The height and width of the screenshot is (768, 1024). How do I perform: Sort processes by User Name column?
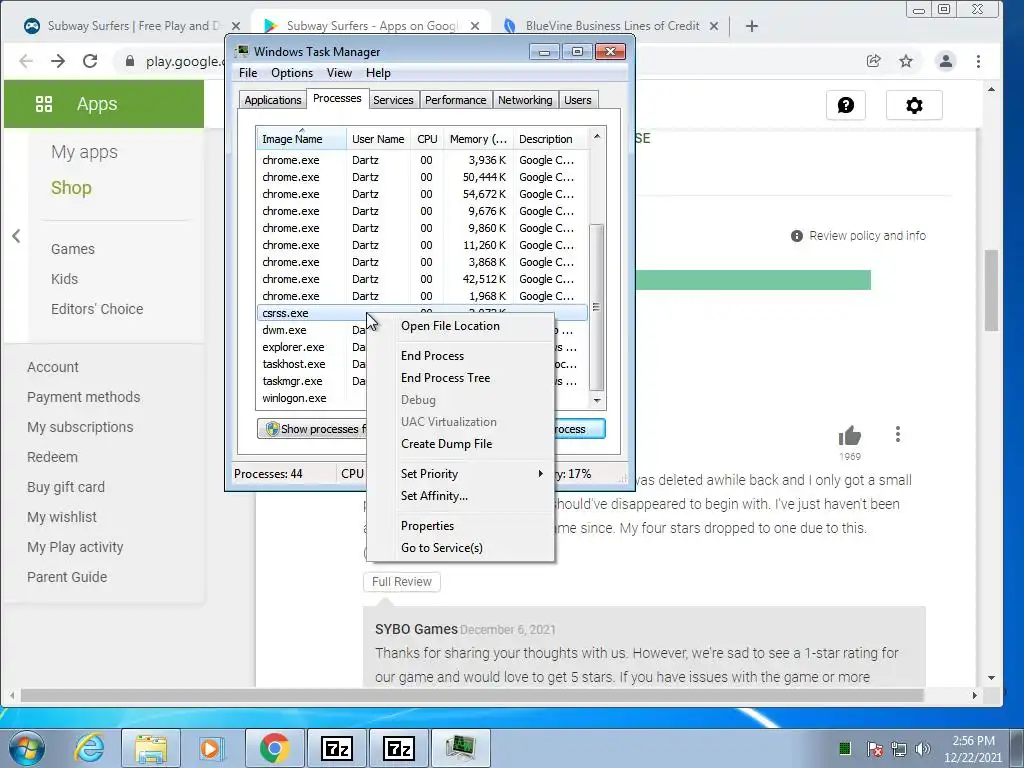(378, 139)
